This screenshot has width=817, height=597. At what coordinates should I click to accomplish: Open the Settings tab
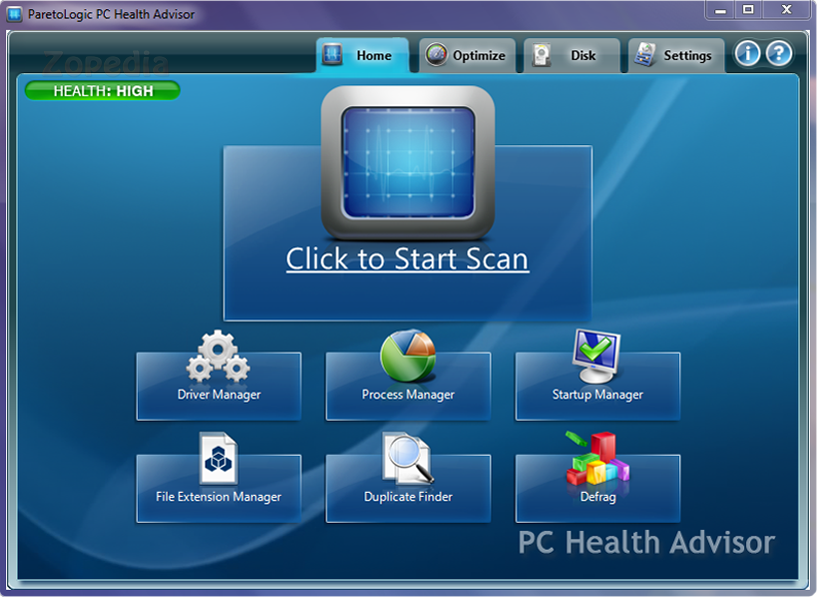676,55
